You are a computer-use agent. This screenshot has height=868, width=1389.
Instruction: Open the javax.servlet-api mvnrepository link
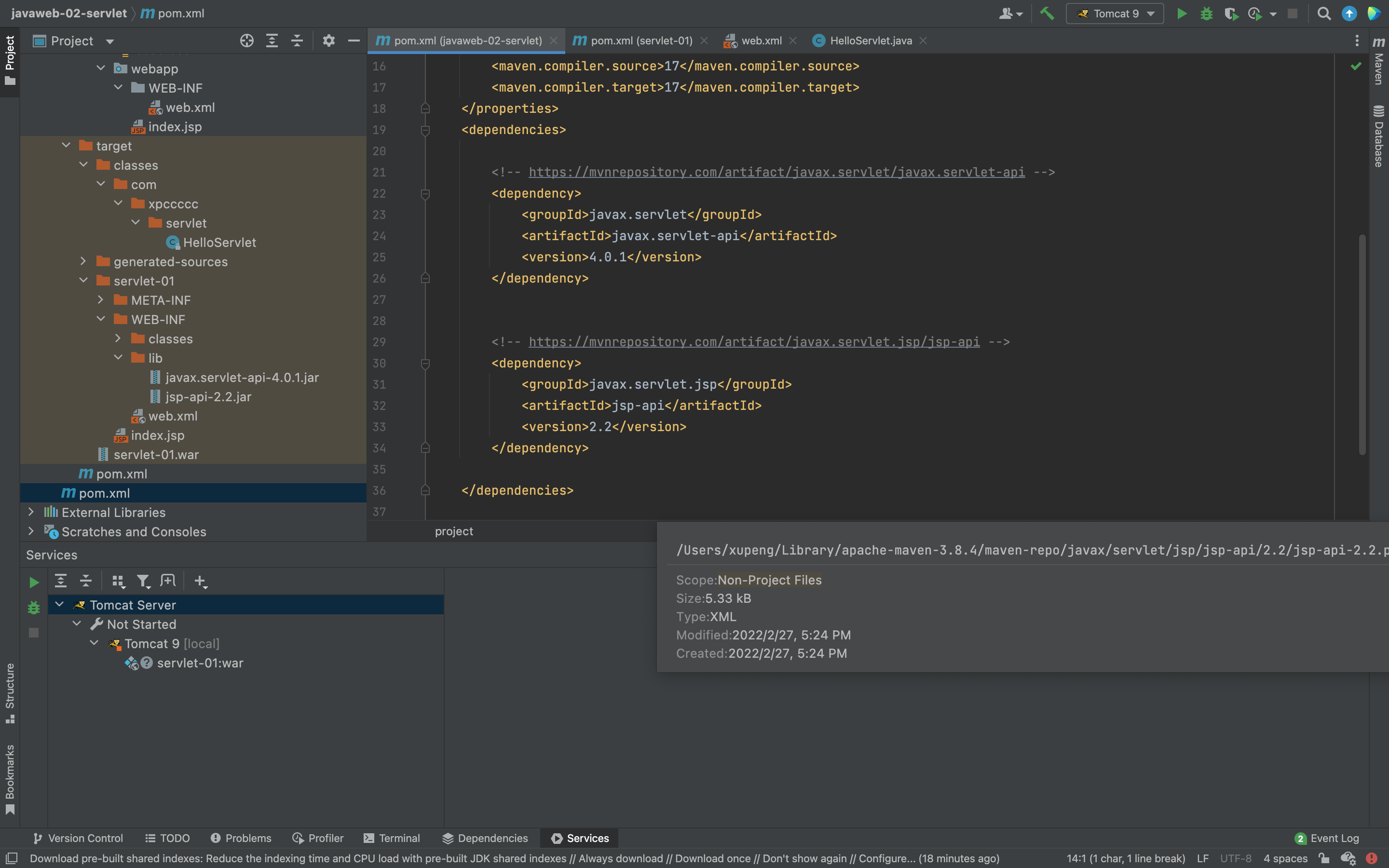coord(776,172)
